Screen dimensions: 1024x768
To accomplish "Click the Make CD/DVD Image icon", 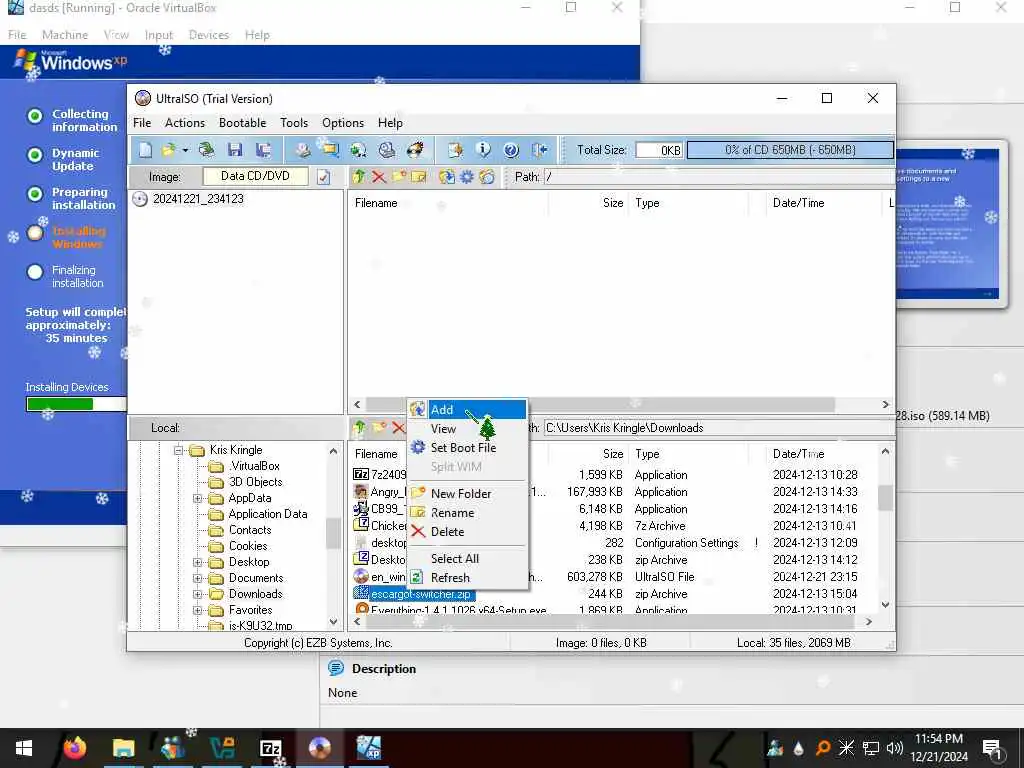I will tap(302, 150).
